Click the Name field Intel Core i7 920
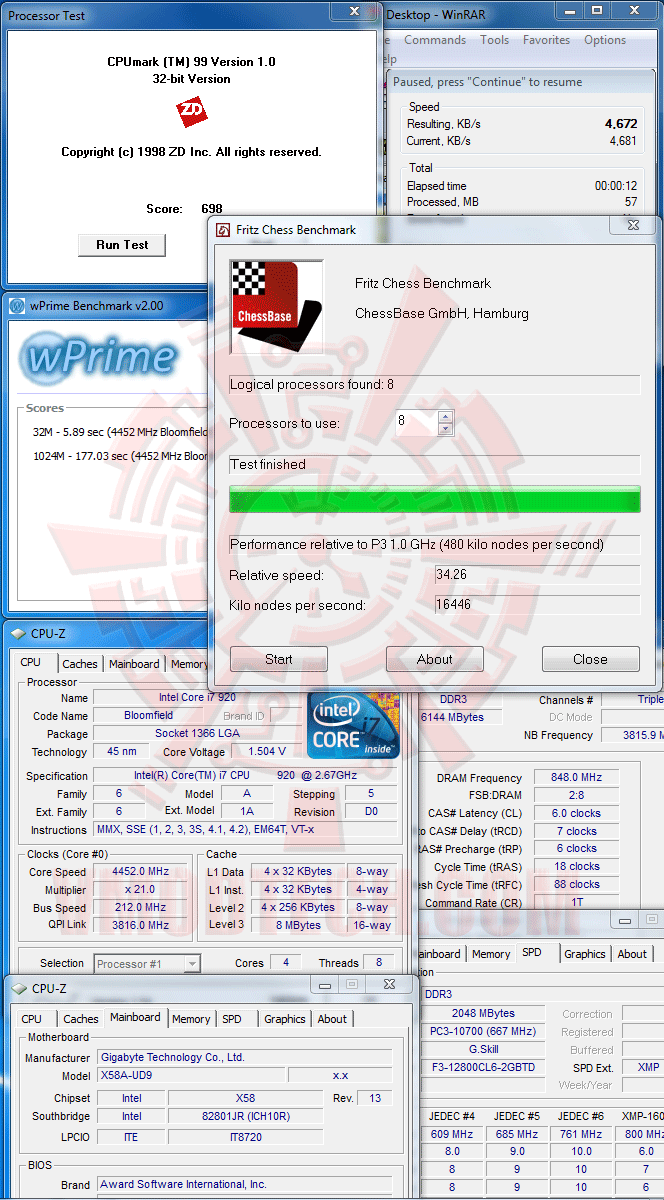The width and height of the screenshot is (664, 1200). point(197,698)
